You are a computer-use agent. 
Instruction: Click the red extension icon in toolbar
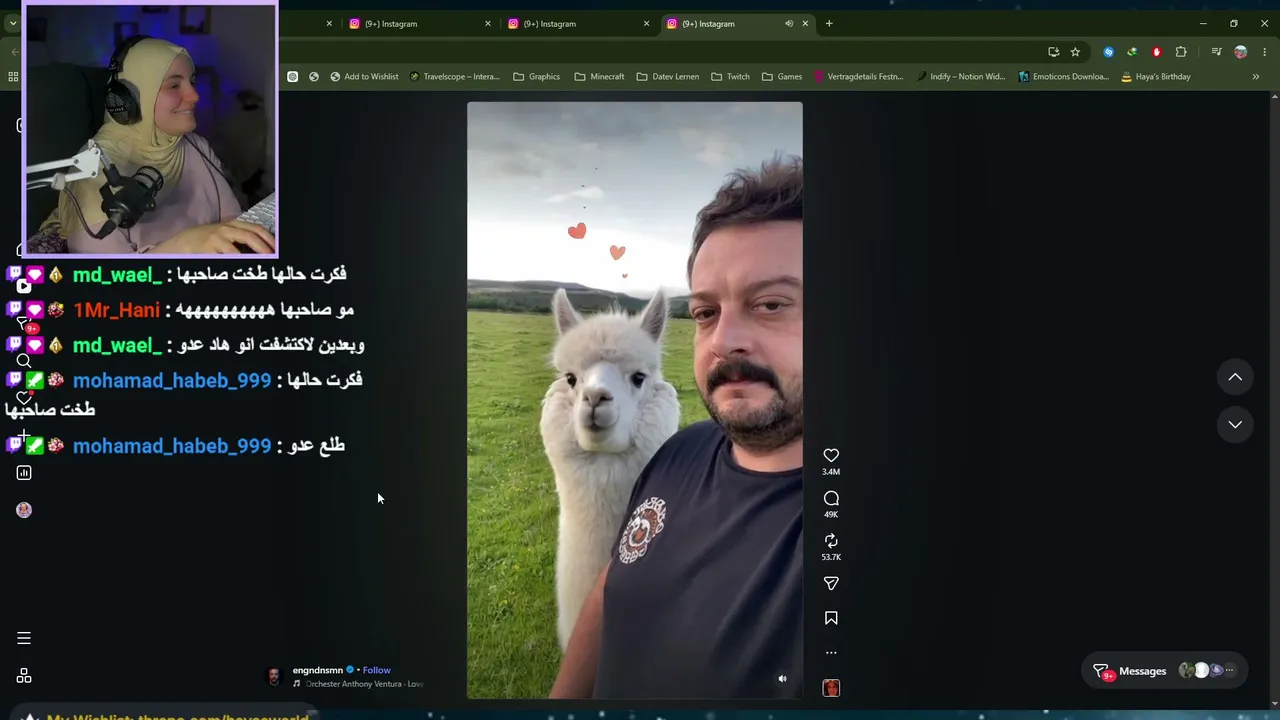[1157, 52]
